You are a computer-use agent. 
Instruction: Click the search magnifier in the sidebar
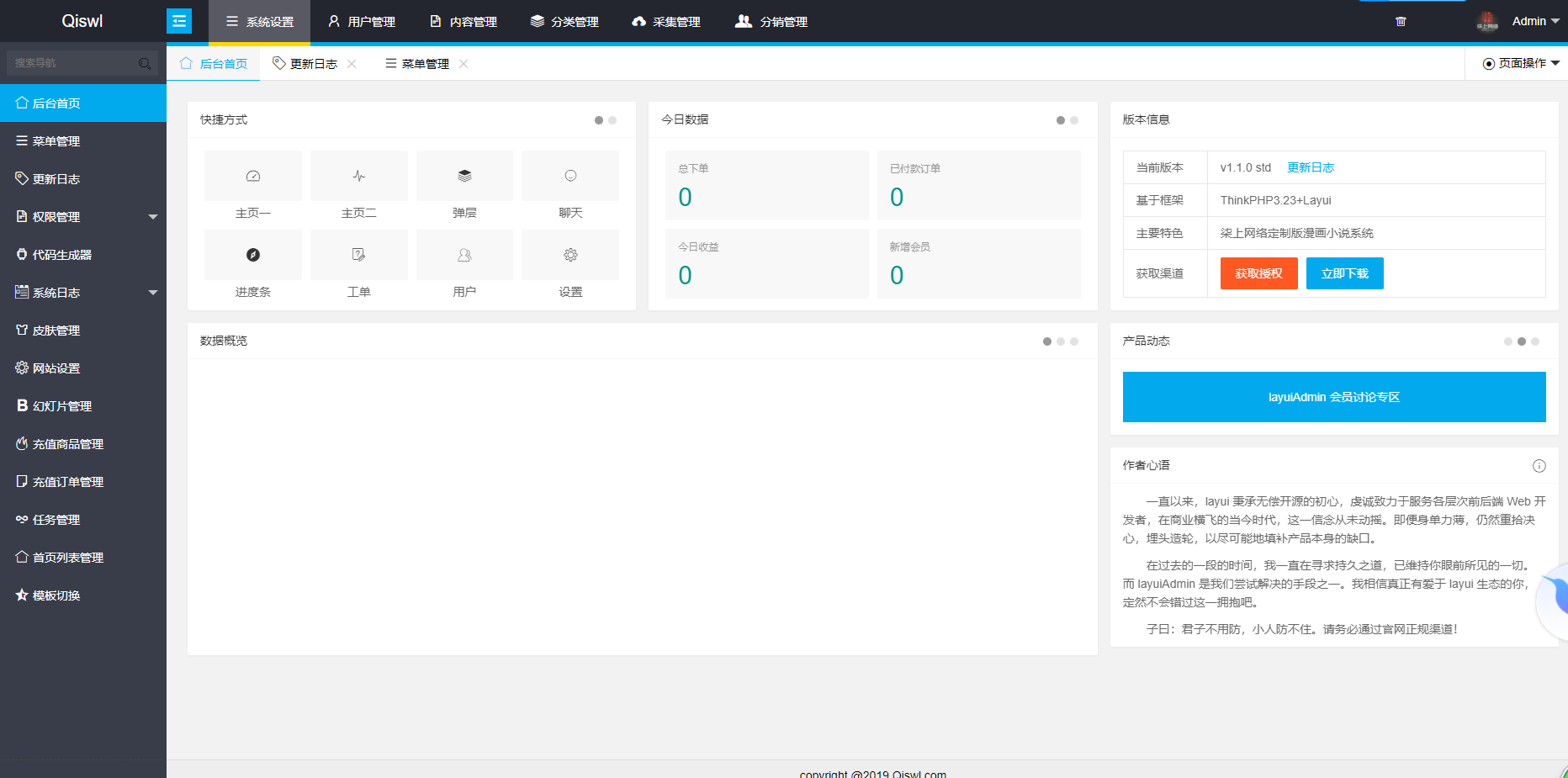[x=146, y=63]
